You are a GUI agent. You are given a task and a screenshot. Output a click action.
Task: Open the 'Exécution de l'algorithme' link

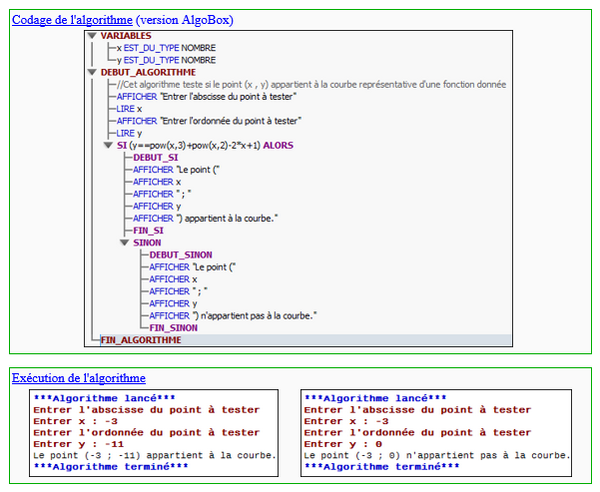click(78, 378)
